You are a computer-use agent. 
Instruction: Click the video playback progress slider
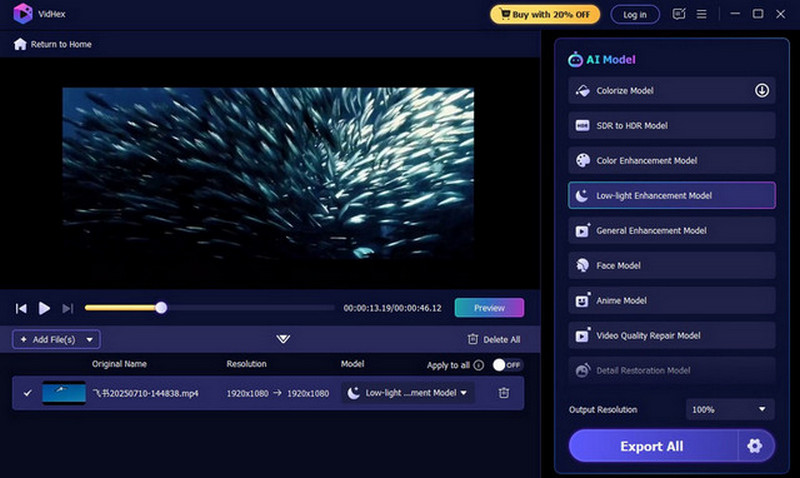point(210,308)
